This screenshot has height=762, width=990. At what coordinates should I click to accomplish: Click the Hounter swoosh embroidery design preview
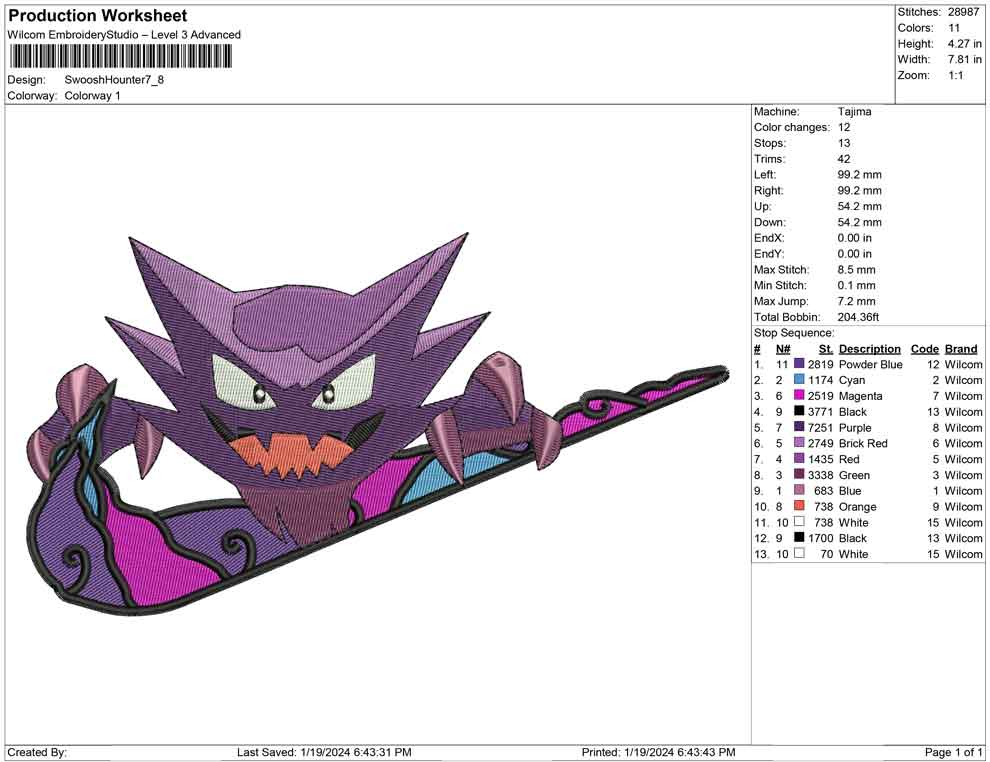[379, 423]
